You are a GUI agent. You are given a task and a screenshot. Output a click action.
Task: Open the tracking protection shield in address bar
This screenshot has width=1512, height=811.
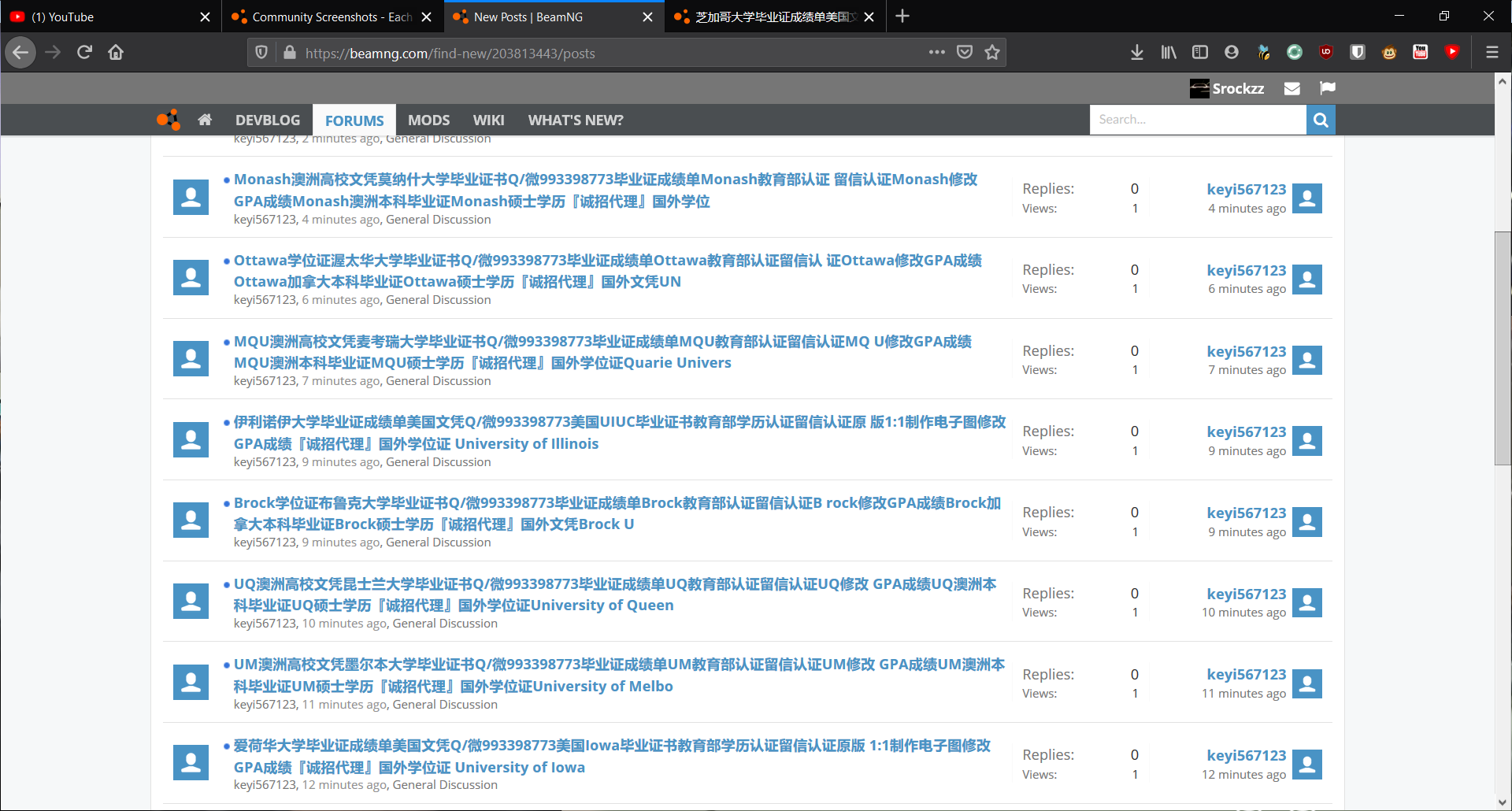pos(261,53)
